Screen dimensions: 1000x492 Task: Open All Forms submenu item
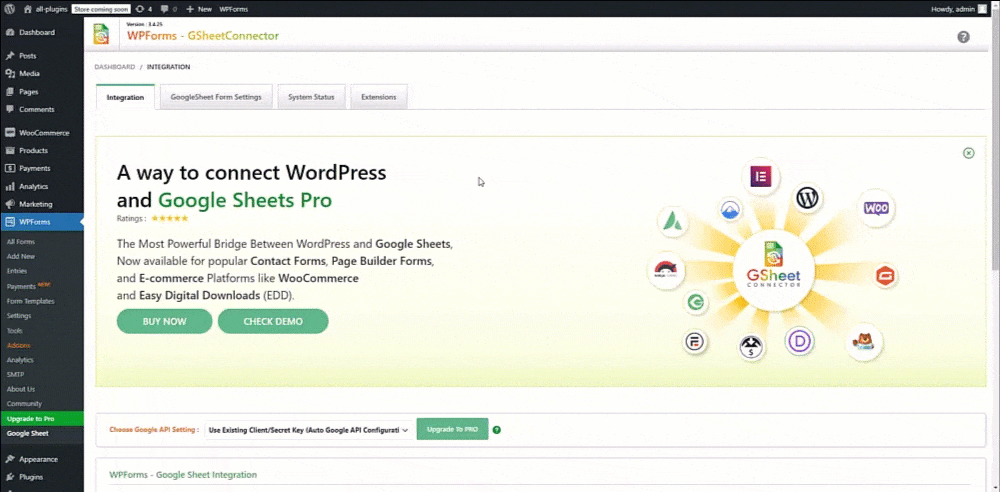point(21,242)
